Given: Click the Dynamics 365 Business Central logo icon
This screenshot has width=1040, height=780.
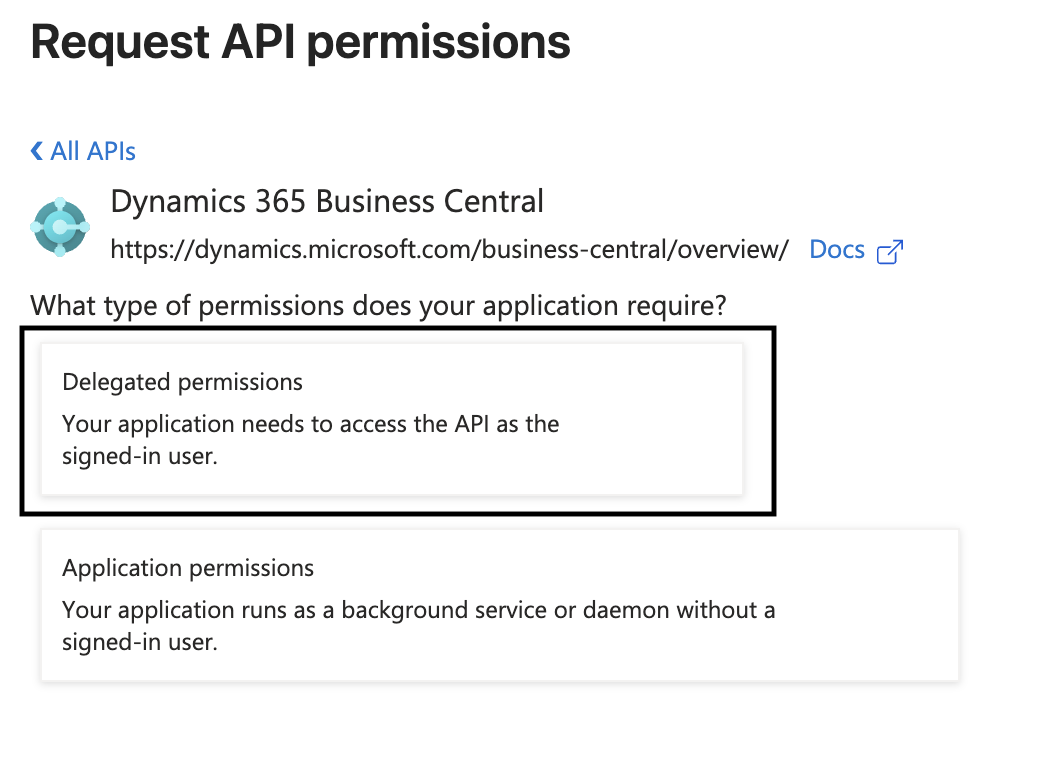Looking at the screenshot, I should [x=60, y=226].
